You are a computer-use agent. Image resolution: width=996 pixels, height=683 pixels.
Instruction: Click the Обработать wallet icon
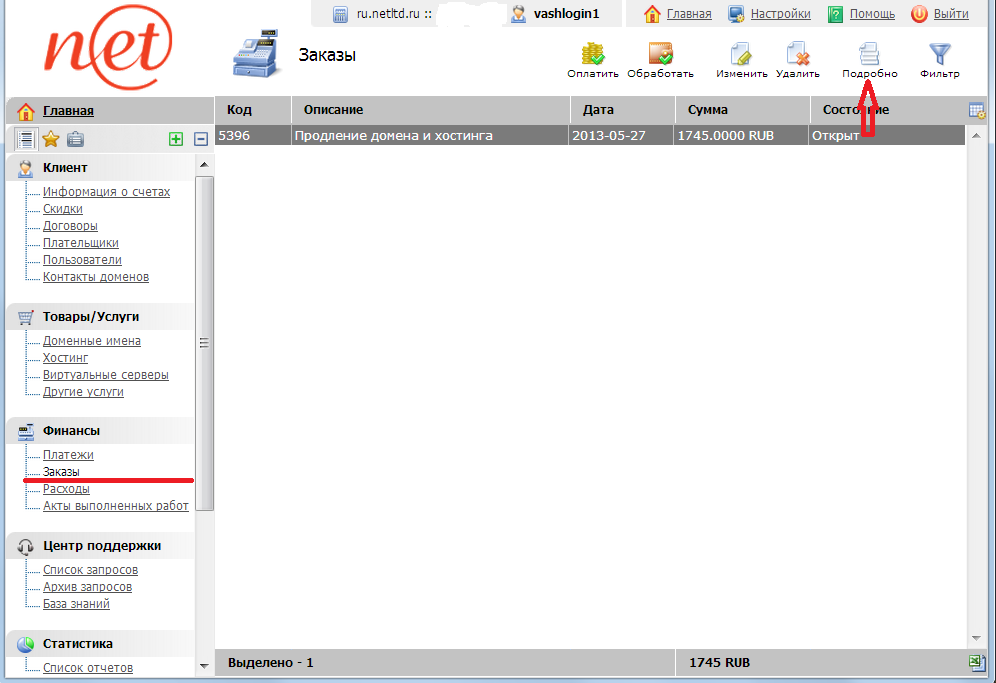(x=660, y=54)
